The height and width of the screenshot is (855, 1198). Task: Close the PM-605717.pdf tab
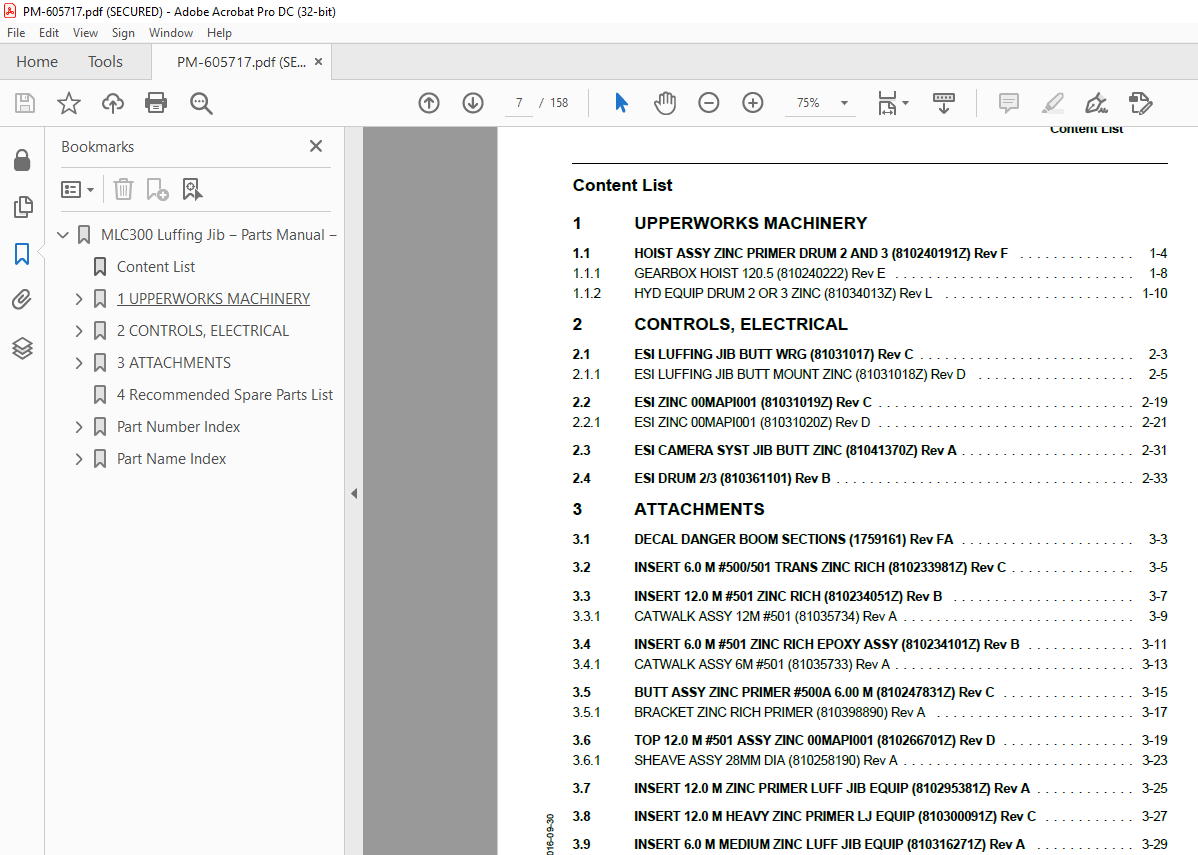(x=319, y=62)
